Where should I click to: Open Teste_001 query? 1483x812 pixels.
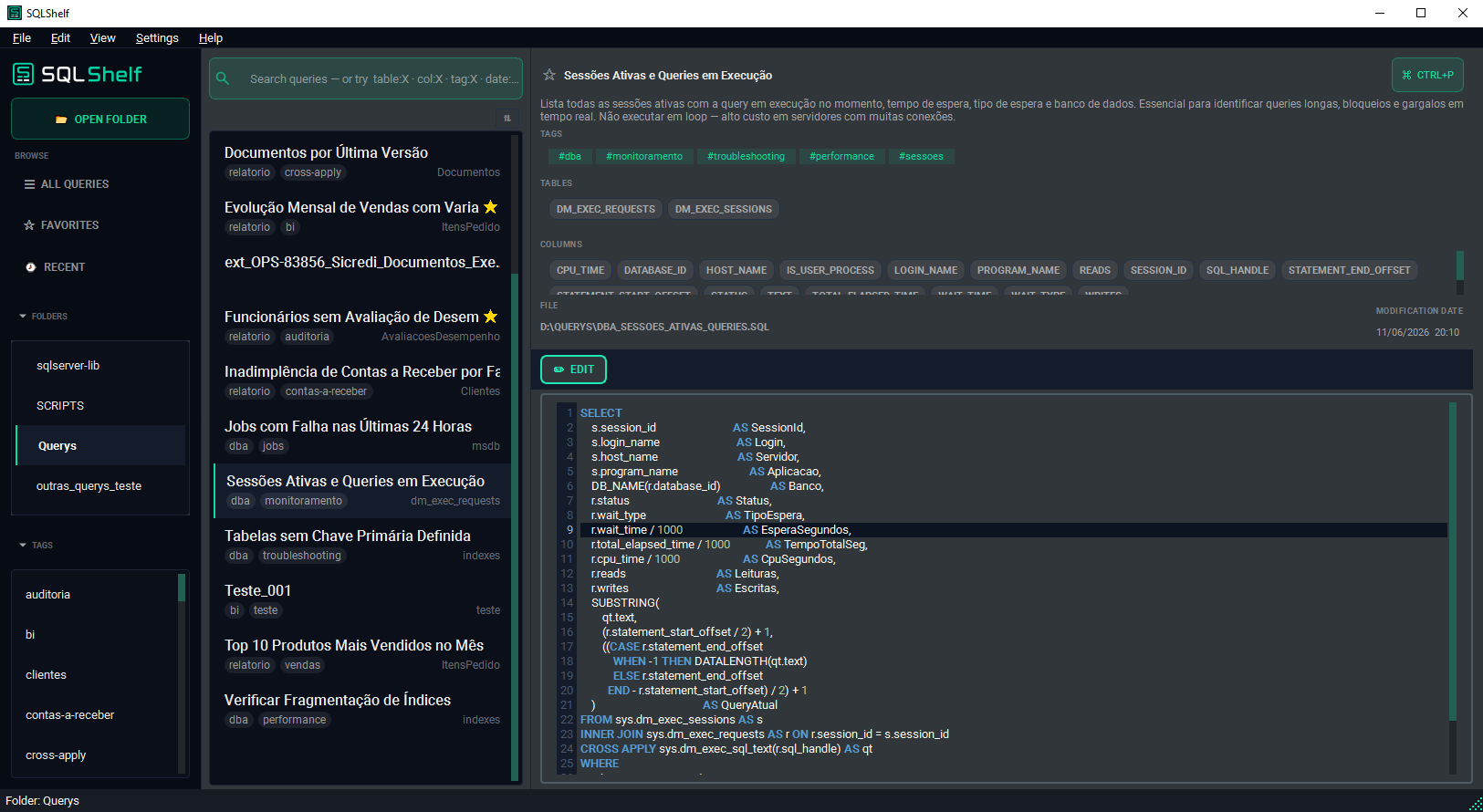[361, 599]
